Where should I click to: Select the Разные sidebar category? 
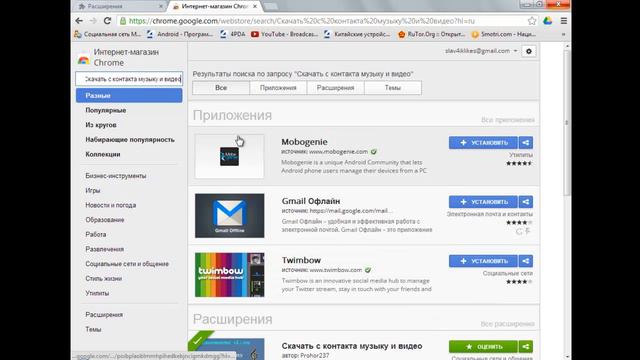tap(129, 96)
